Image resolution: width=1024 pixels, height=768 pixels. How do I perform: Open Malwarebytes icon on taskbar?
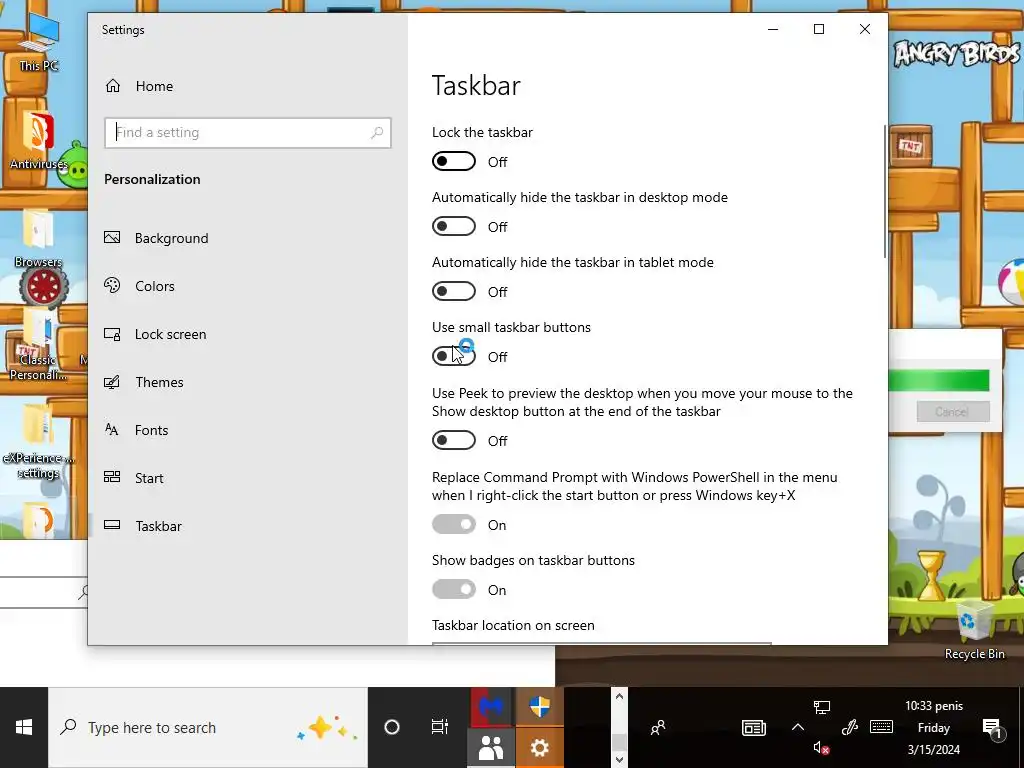point(491,706)
